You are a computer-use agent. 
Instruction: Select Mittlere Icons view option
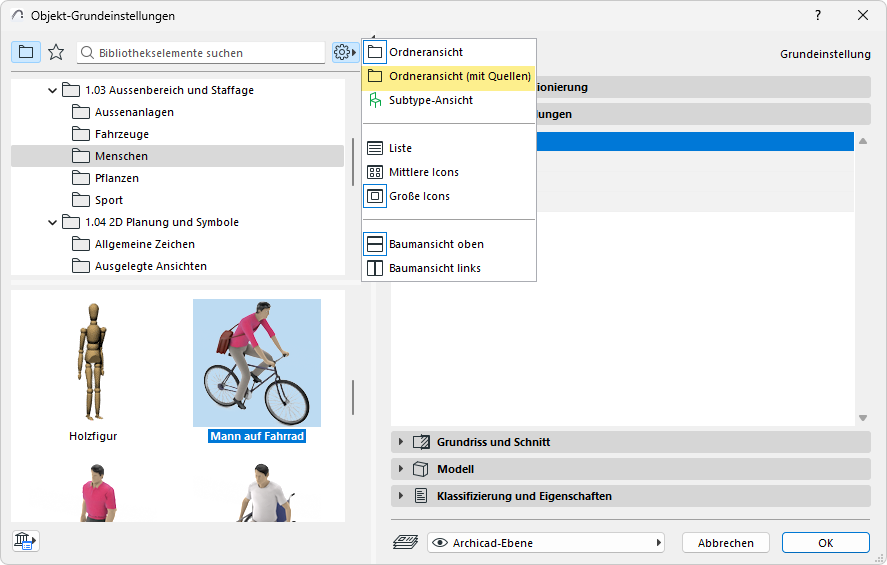point(423,172)
